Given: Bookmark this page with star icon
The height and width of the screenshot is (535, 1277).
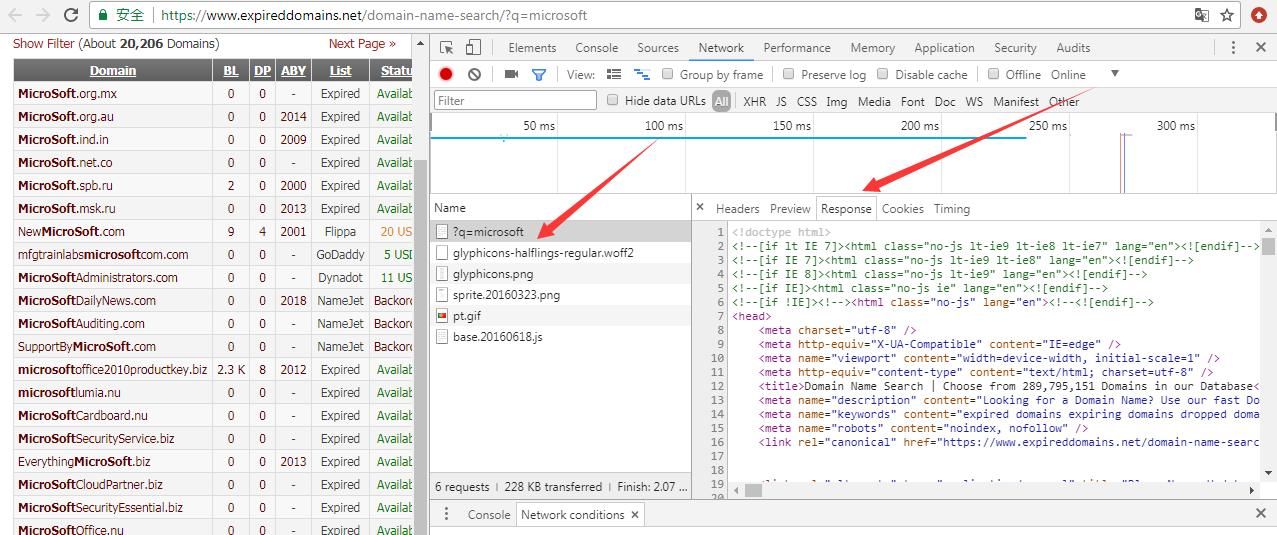Looking at the screenshot, I should pyautogui.click(x=1228, y=15).
